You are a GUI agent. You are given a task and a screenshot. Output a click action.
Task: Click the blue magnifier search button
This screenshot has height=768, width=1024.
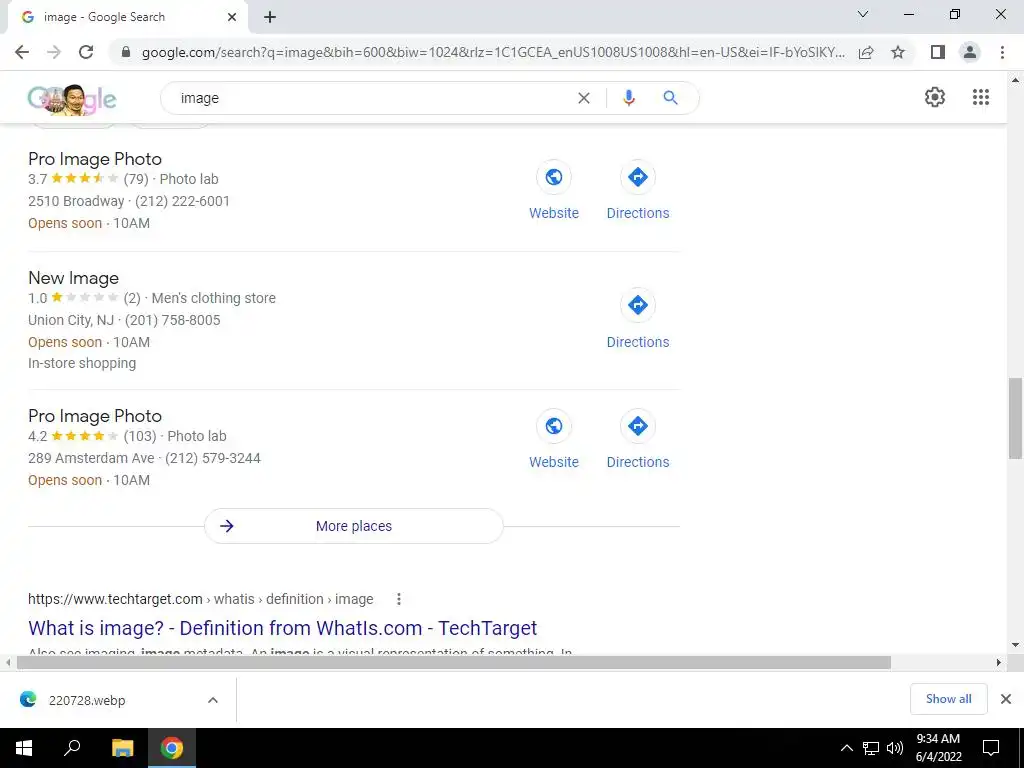click(x=670, y=98)
